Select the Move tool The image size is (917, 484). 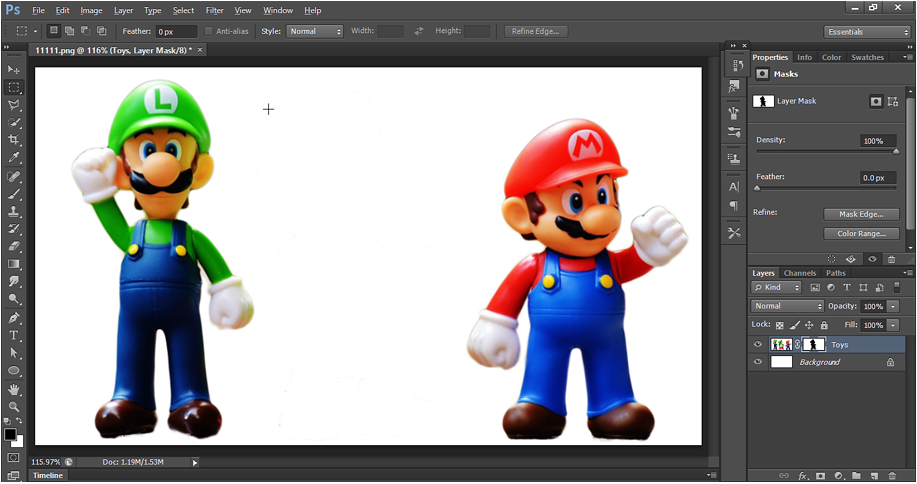(x=13, y=70)
